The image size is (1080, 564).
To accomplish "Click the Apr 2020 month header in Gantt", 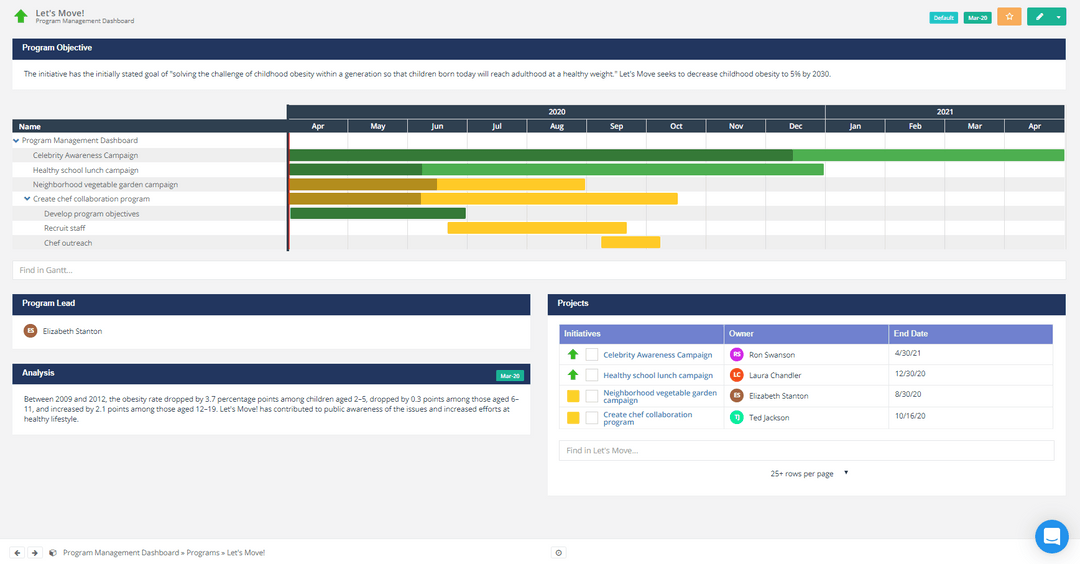I will [x=318, y=127].
